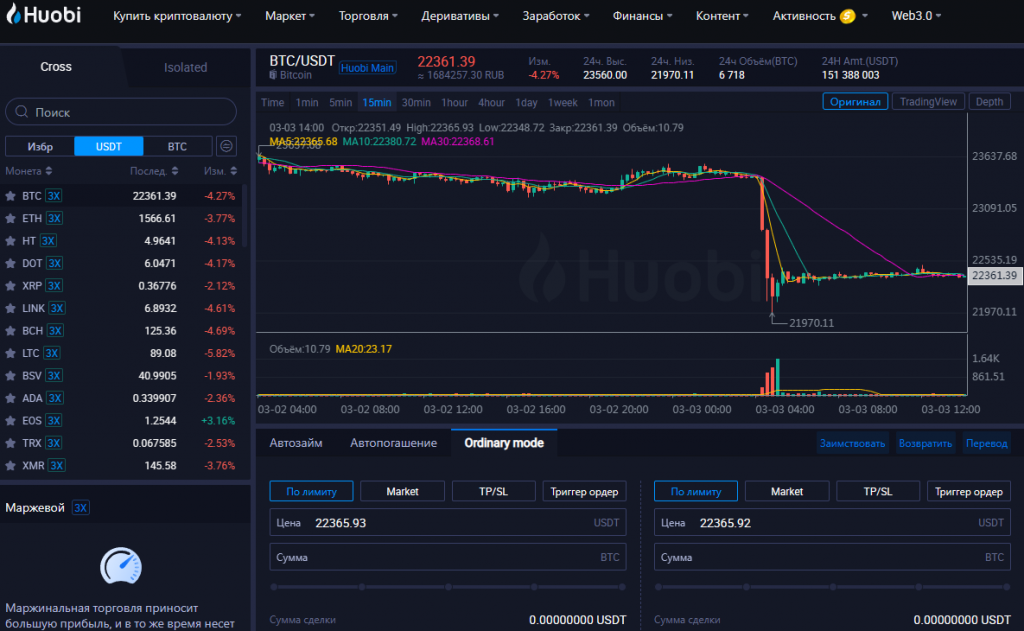This screenshot has width=1024, height=631.
Task: Sort by coin name (Монета) arrows
Action: click(49, 171)
